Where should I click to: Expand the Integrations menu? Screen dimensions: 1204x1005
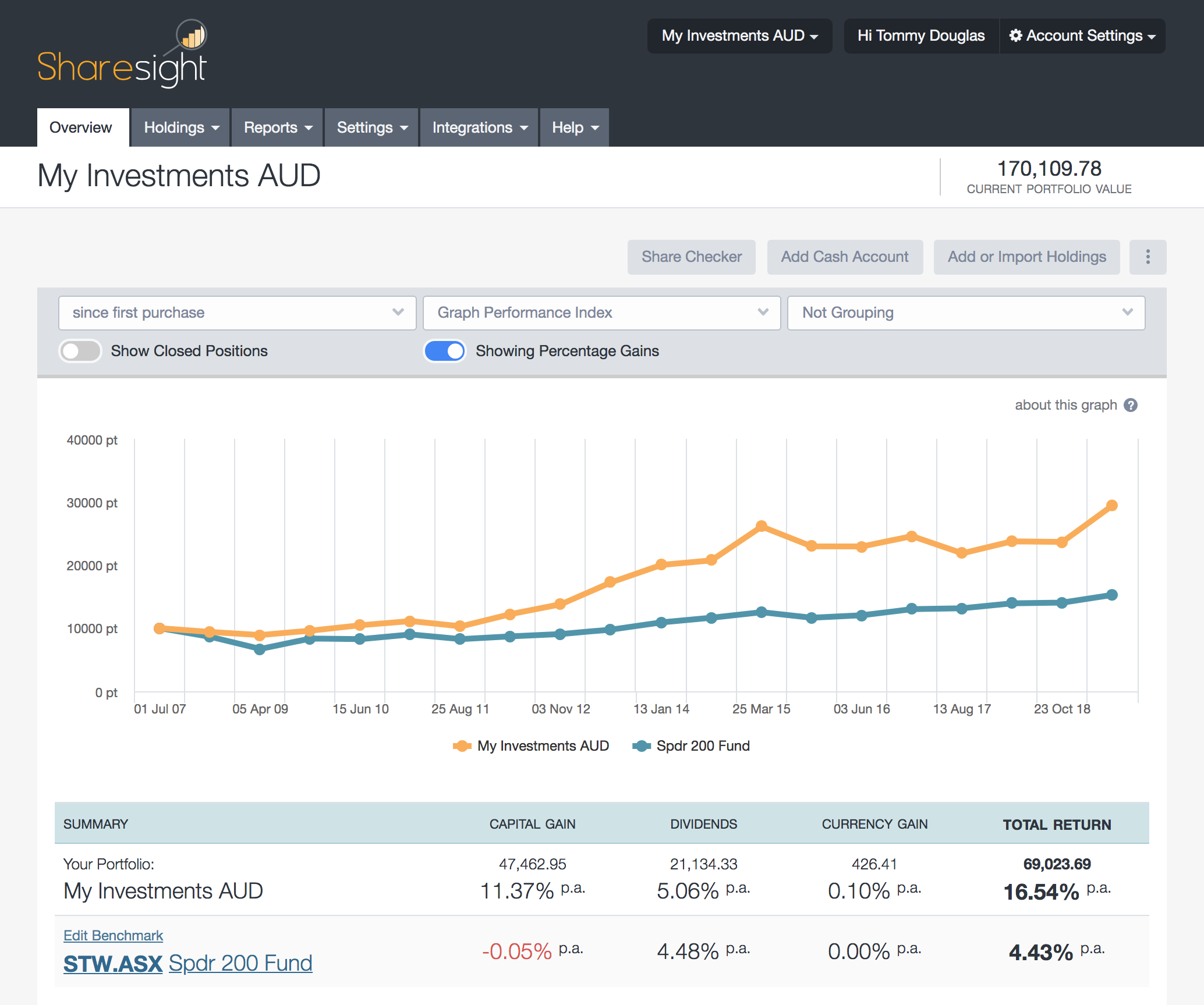pos(479,127)
